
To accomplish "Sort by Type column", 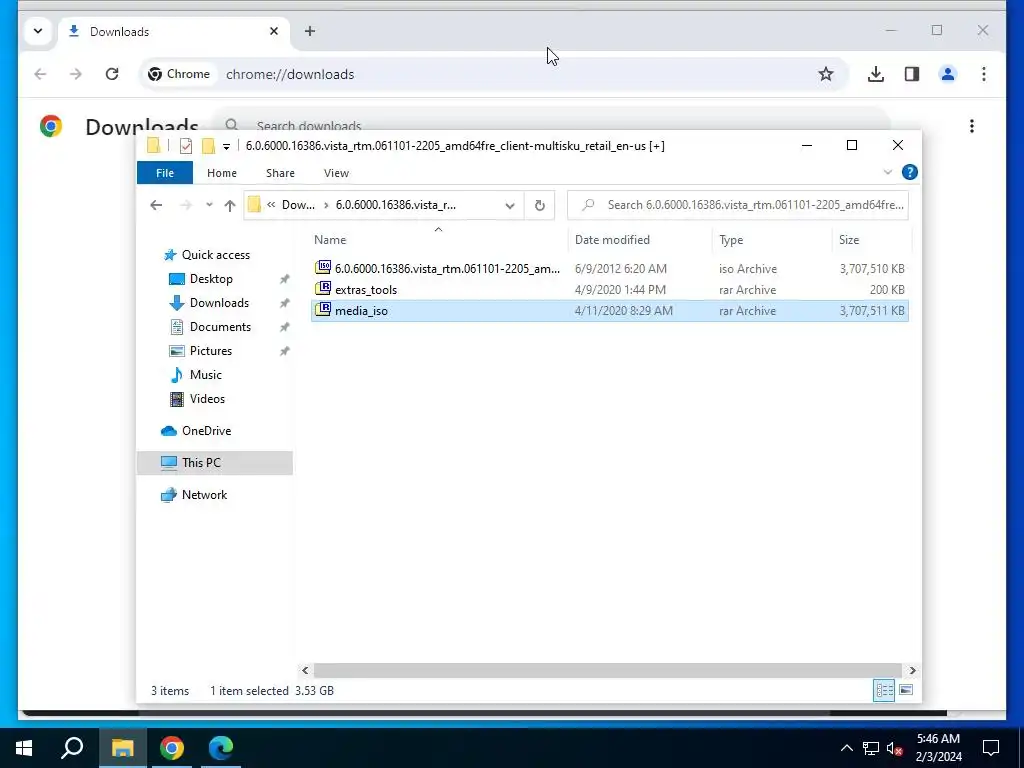I will 772,240.
